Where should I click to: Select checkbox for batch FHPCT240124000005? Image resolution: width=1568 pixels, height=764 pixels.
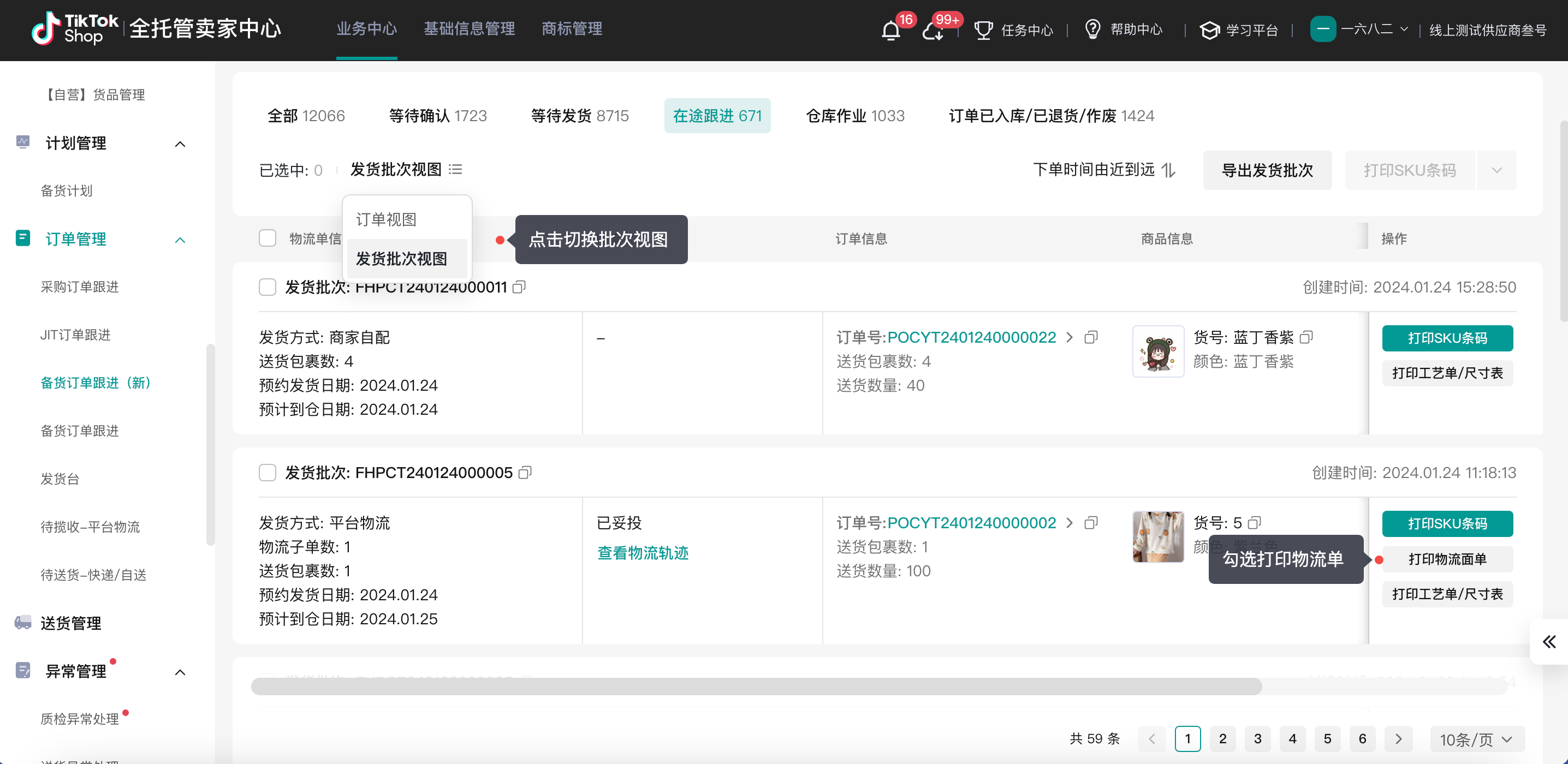[x=267, y=472]
